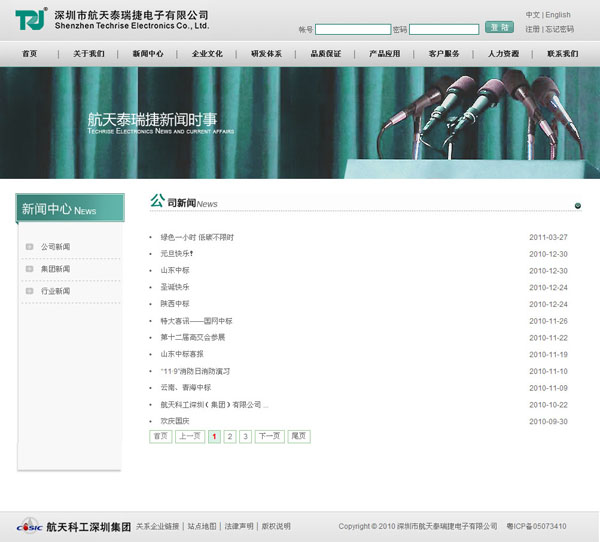
Task: Click the 账号 username input field
Action: [352, 30]
